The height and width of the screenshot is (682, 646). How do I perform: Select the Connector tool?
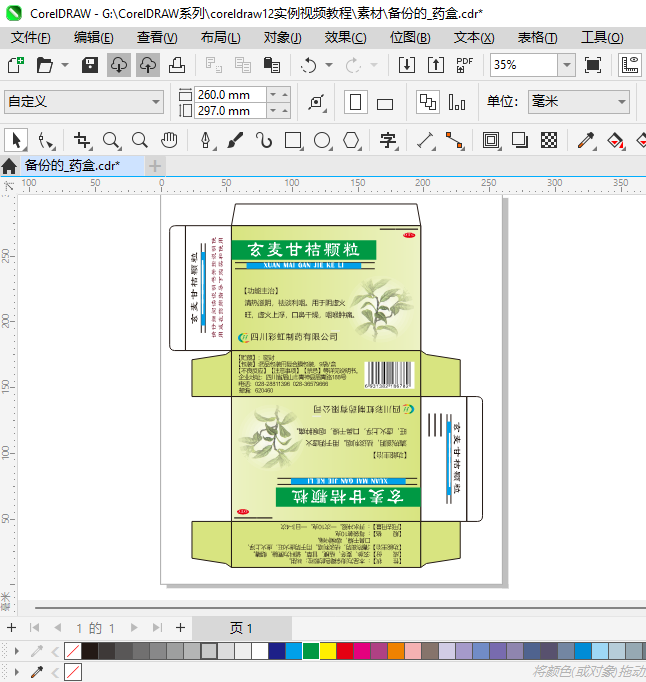[x=454, y=140]
